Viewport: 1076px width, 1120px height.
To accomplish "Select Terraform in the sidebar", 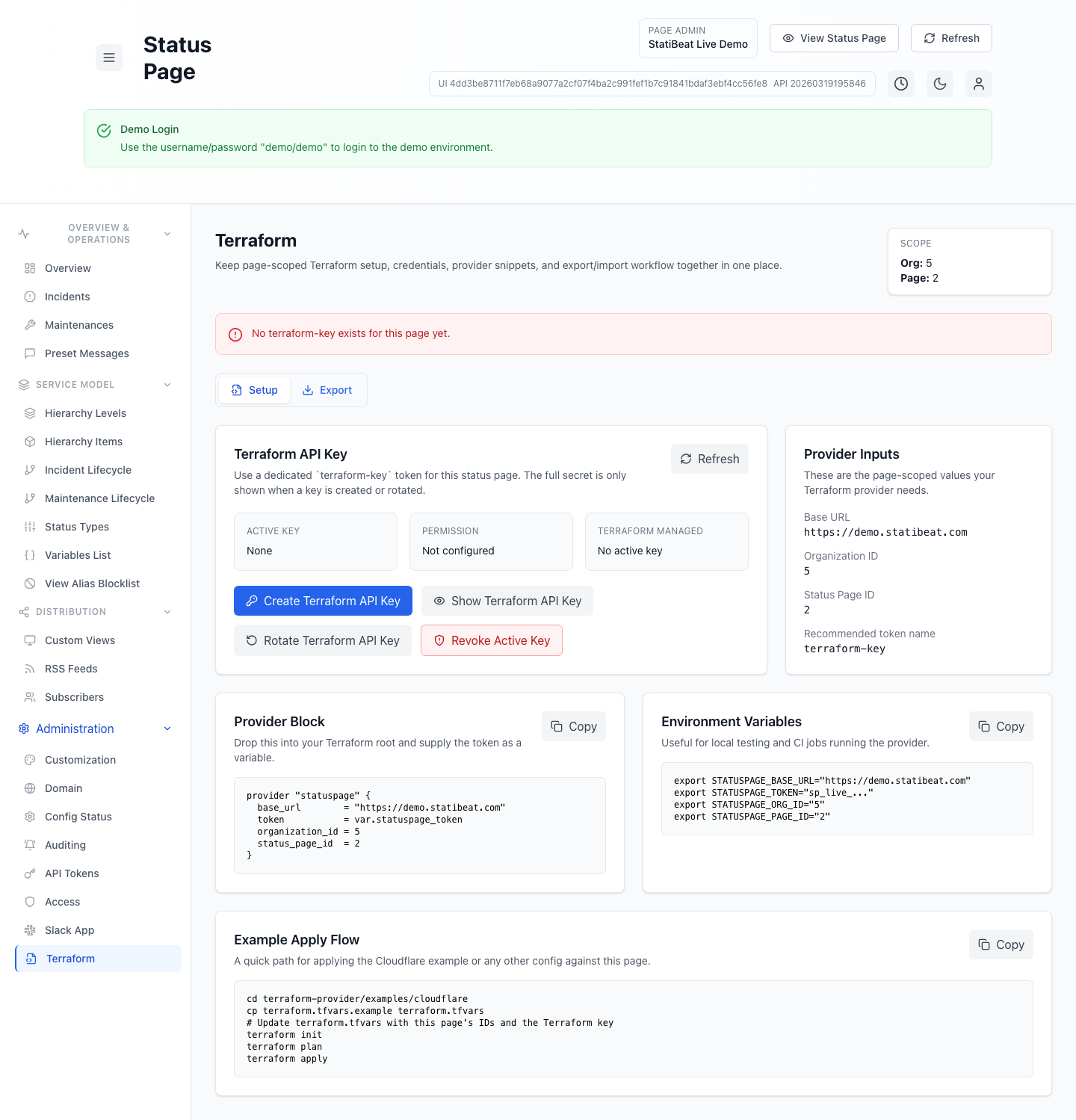I will [x=70, y=959].
